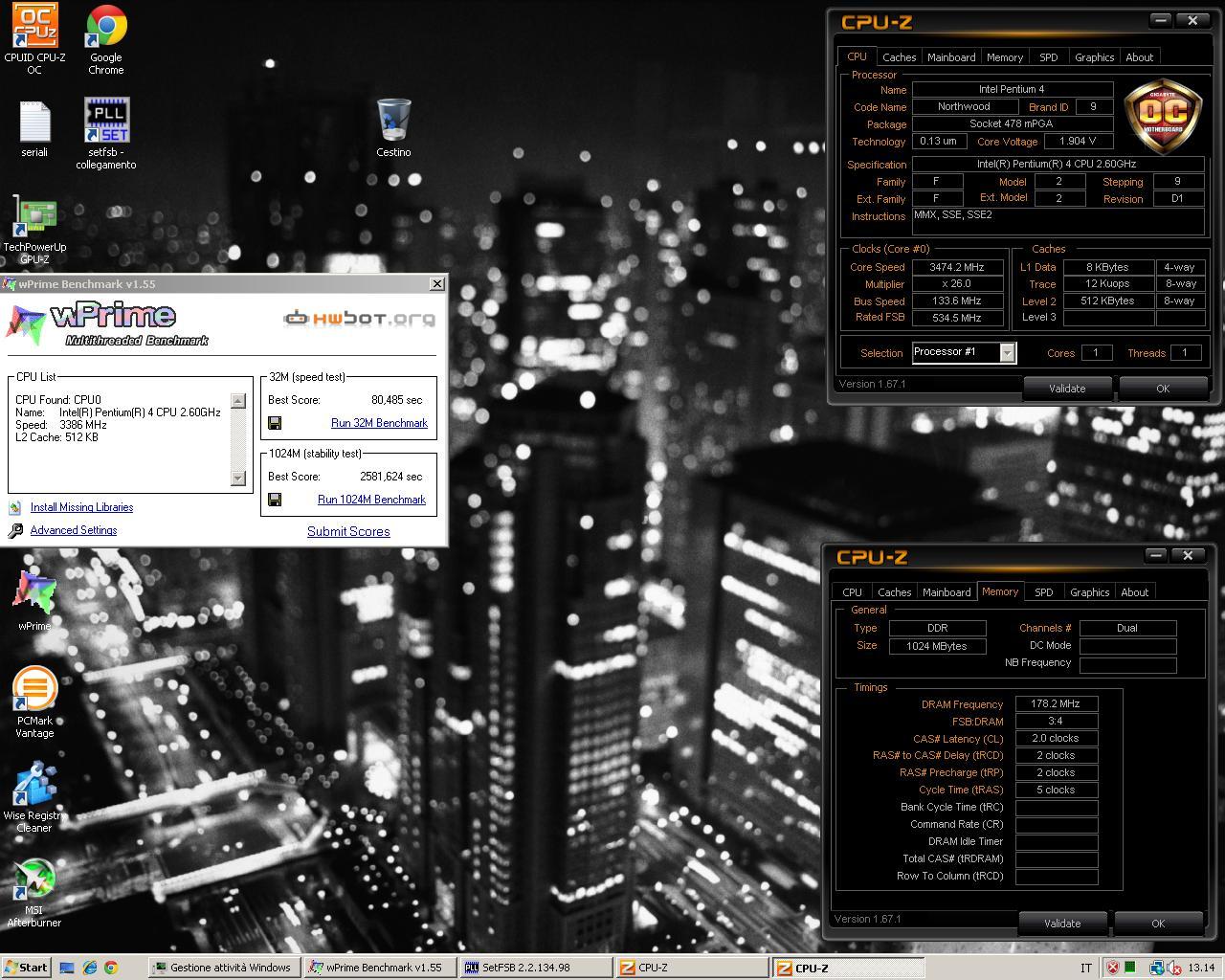Click the hwbot.org logo in wPrime
This screenshot has height=980, width=1225.
click(x=359, y=317)
